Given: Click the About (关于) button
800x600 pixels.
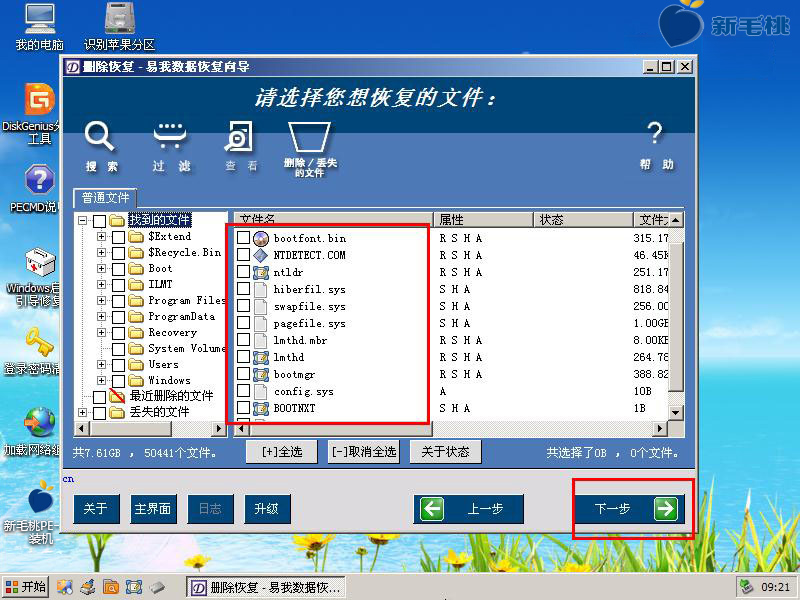Looking at the screenshot, I should coord(96,509).
